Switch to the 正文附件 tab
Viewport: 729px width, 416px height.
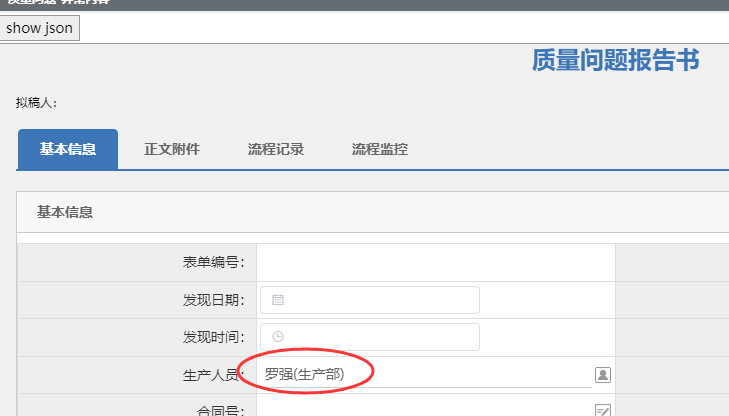tap(172, 150)
